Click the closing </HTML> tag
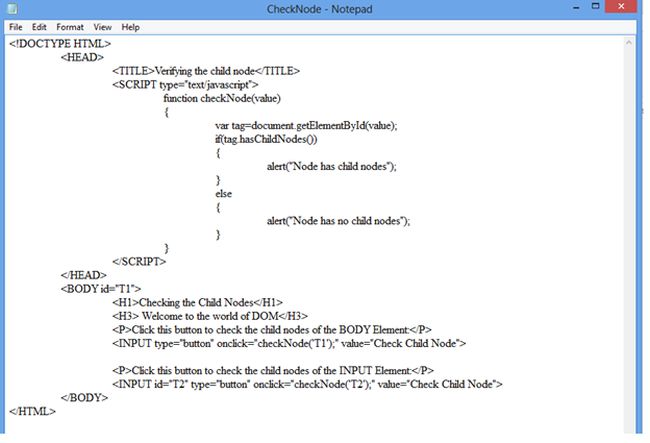 (32, 412)
